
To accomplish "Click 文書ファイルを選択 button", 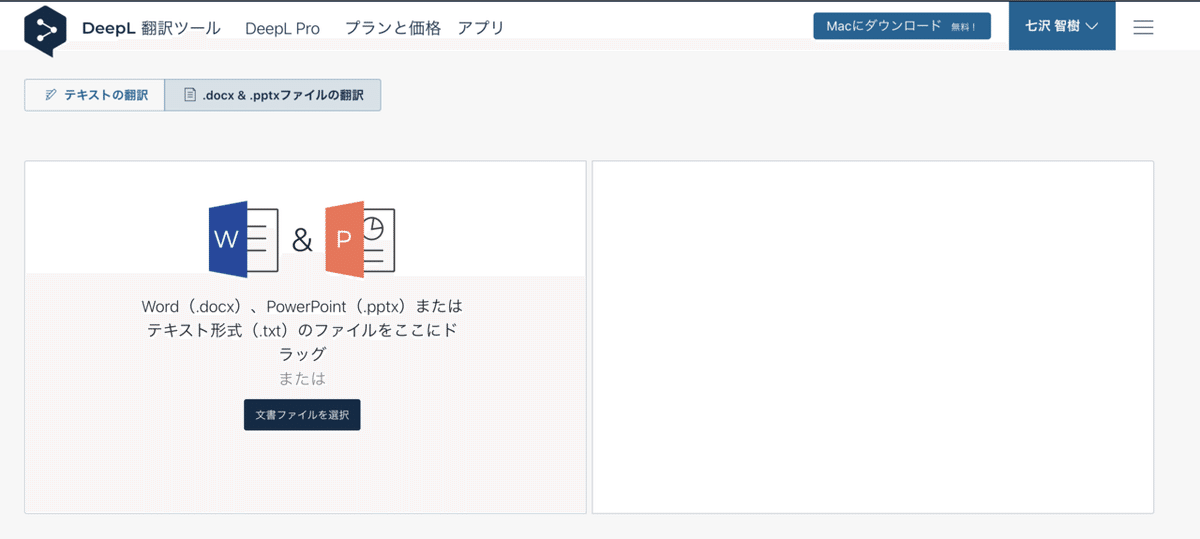I will [x=302, y=415].
